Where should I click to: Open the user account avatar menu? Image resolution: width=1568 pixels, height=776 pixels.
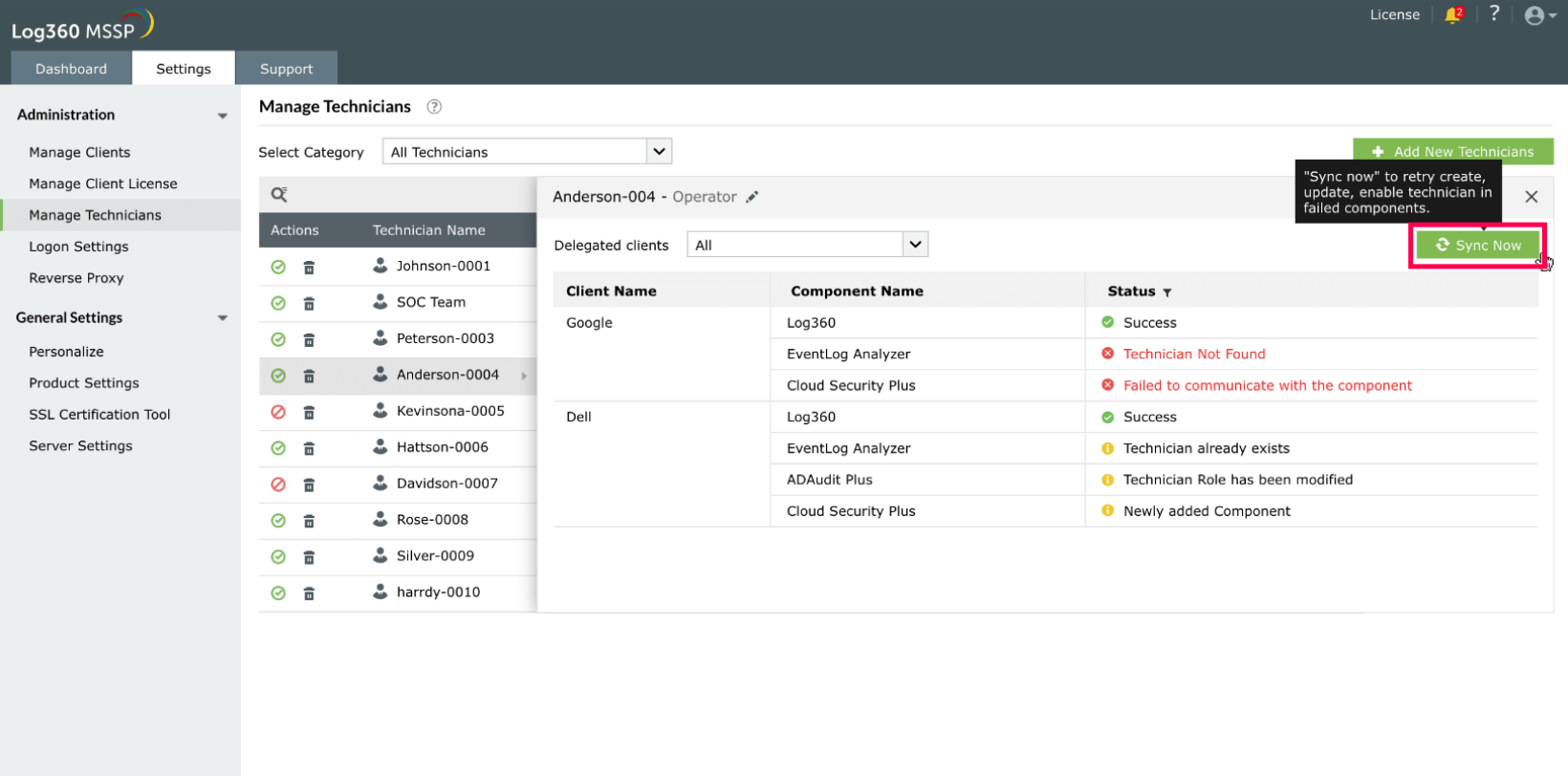pyautogui.click(x=1540, y=15)
